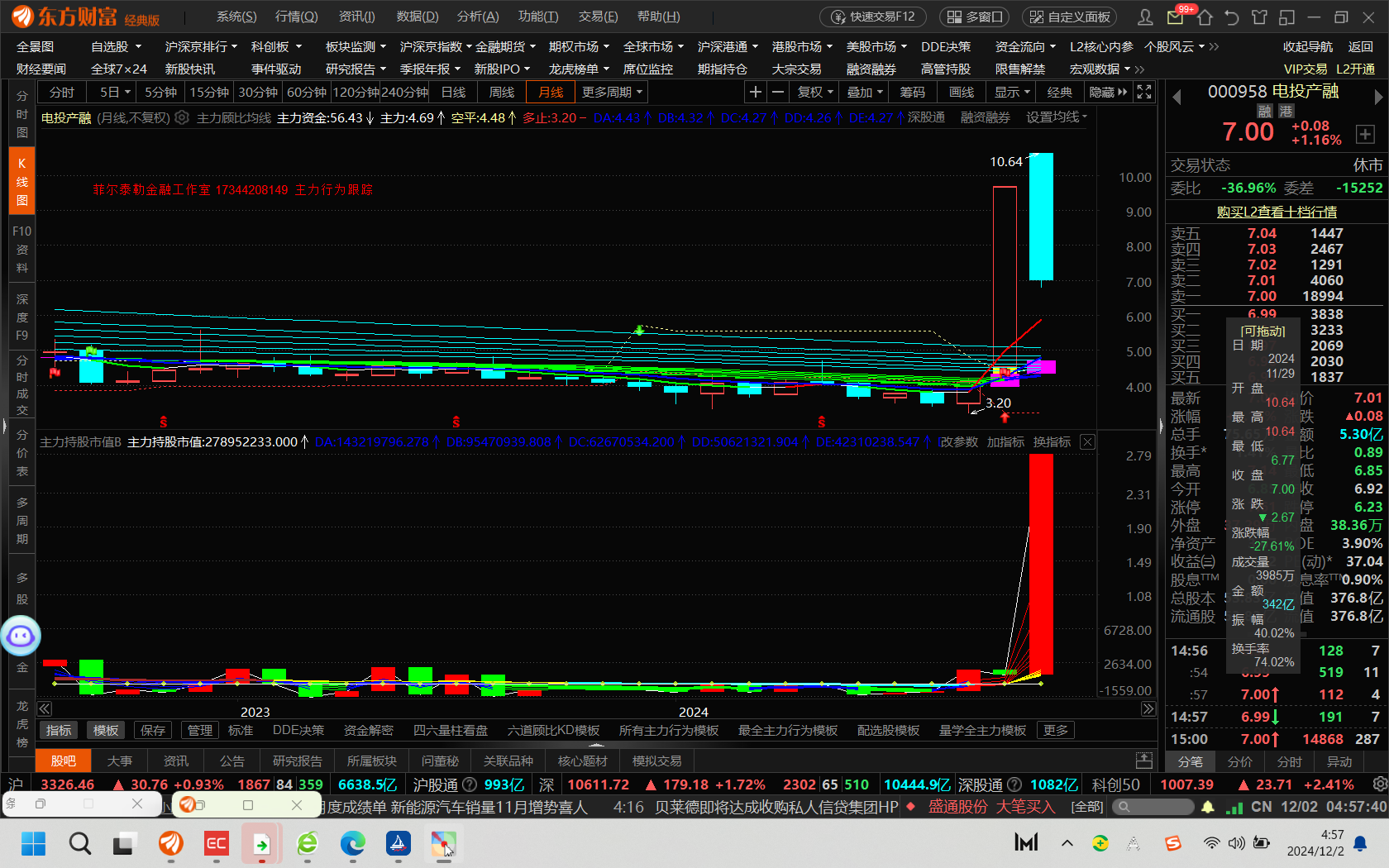Switch chart period to 日线
Viewport: 1389px width, 868px height.
(453, 92)
